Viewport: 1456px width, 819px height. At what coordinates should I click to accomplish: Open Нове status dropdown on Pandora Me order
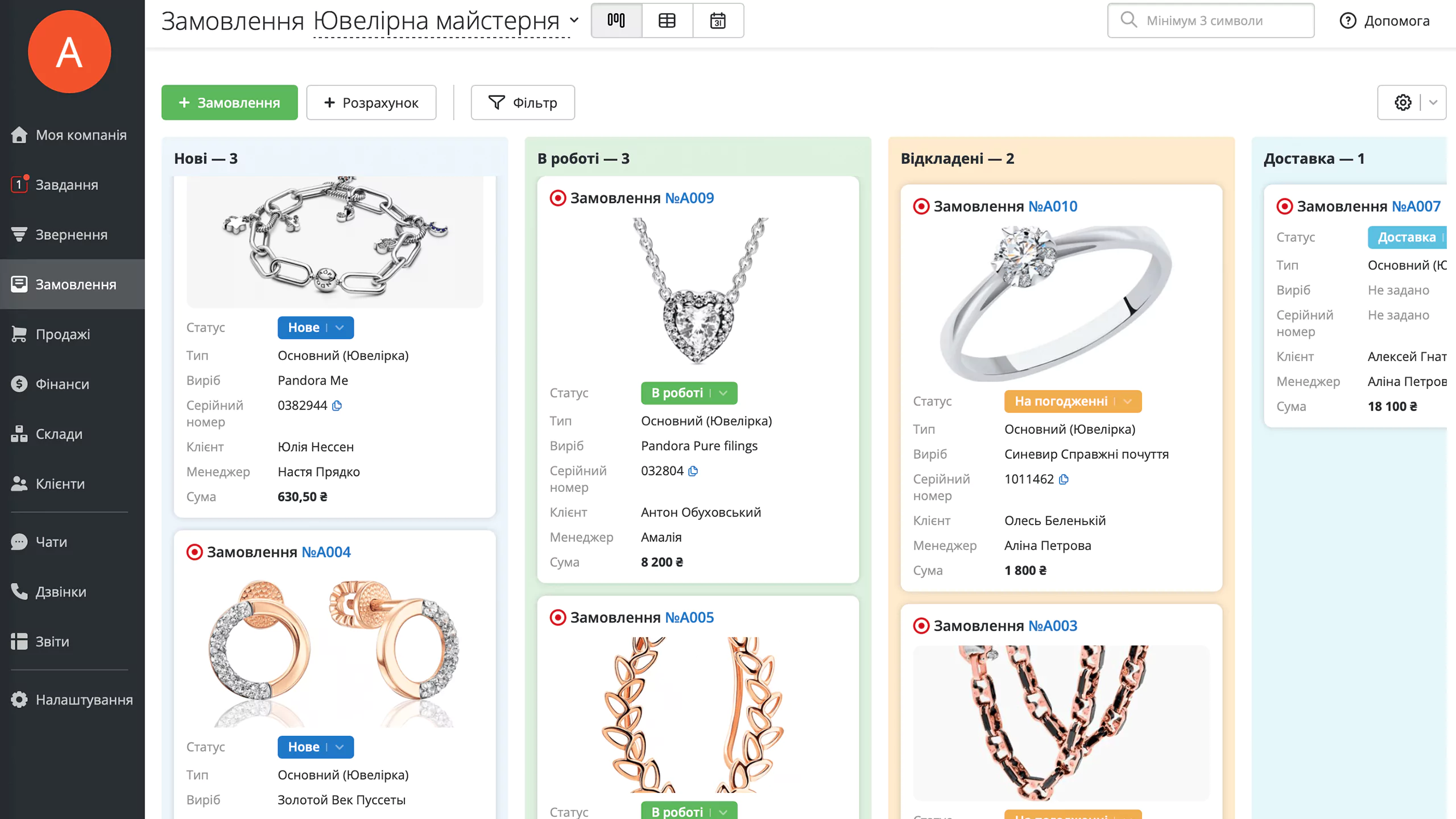[316, 328]
